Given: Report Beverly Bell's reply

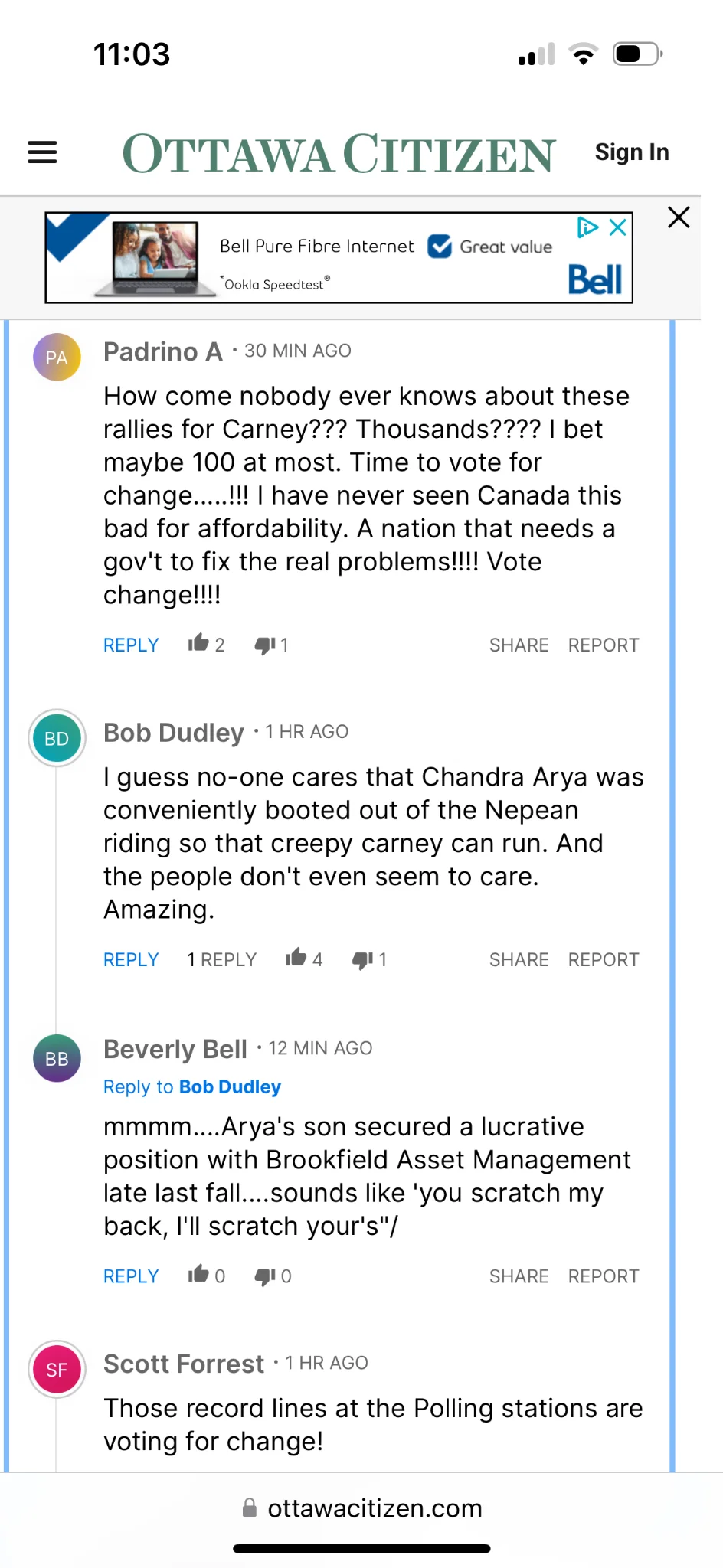Looking at the screenshot, I should coord(603,1276).
